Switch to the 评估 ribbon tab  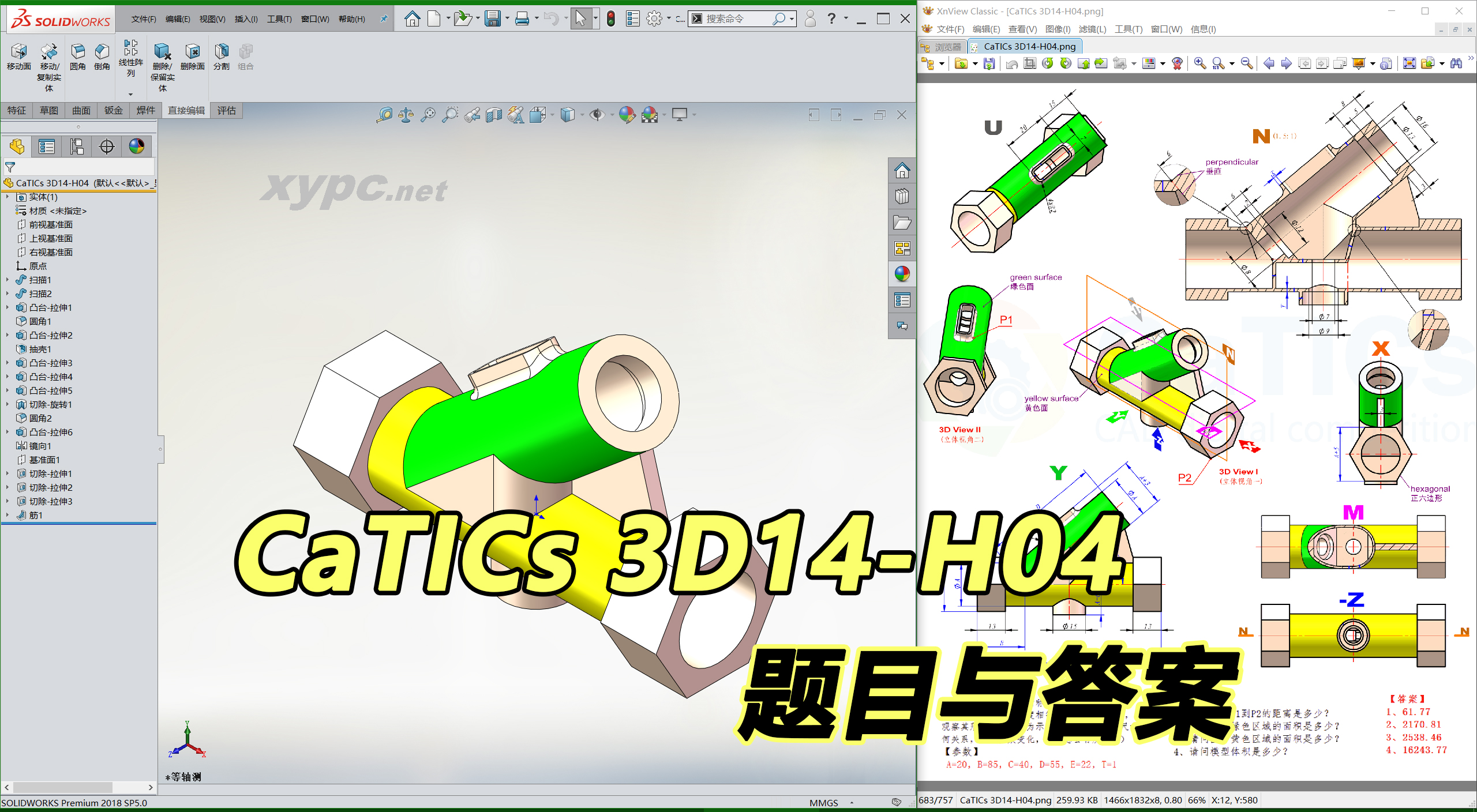coord(227,110)
